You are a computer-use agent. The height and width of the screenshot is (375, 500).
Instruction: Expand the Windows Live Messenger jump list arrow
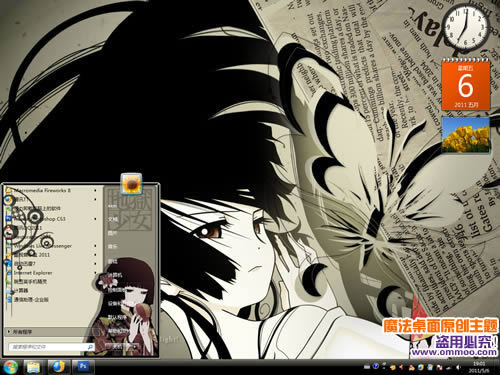click(x=95, y=246)
